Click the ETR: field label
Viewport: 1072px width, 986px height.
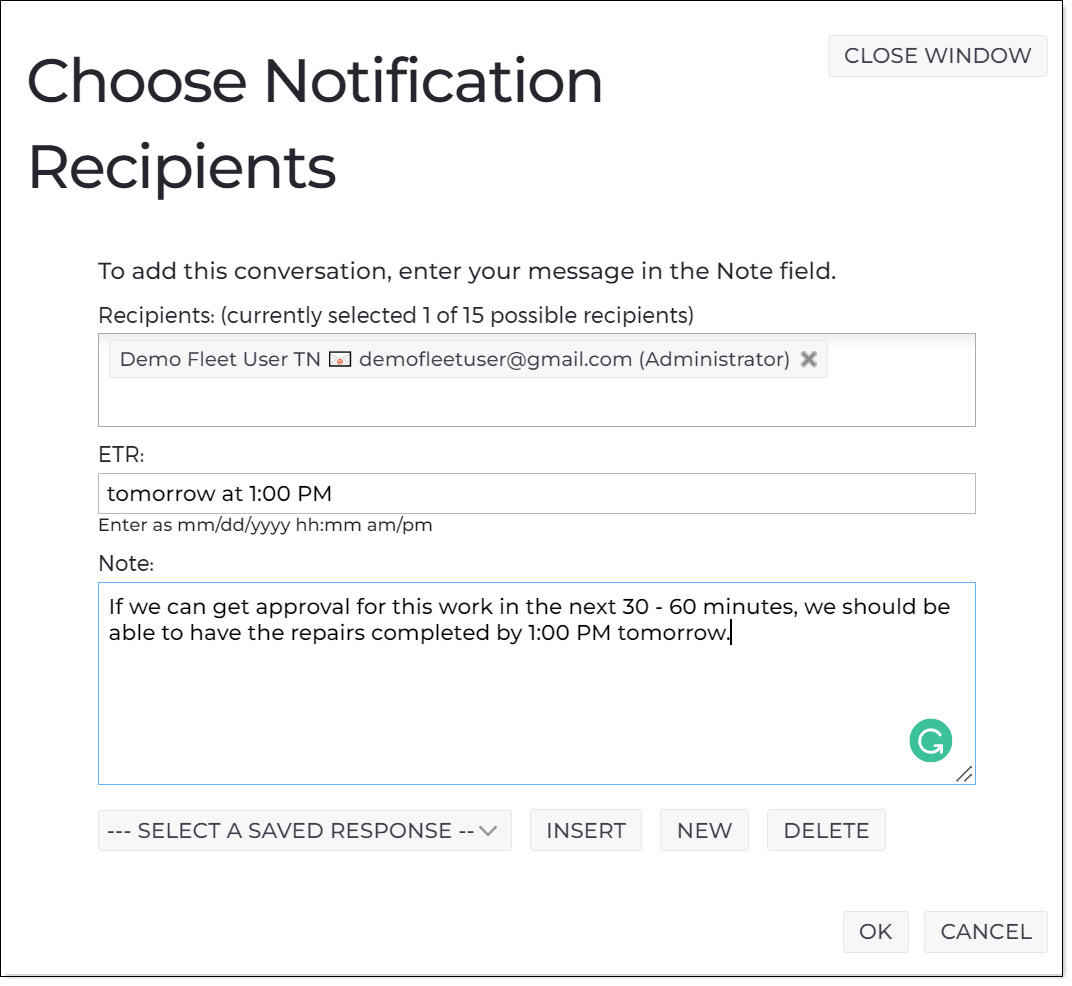click(121, 455)
